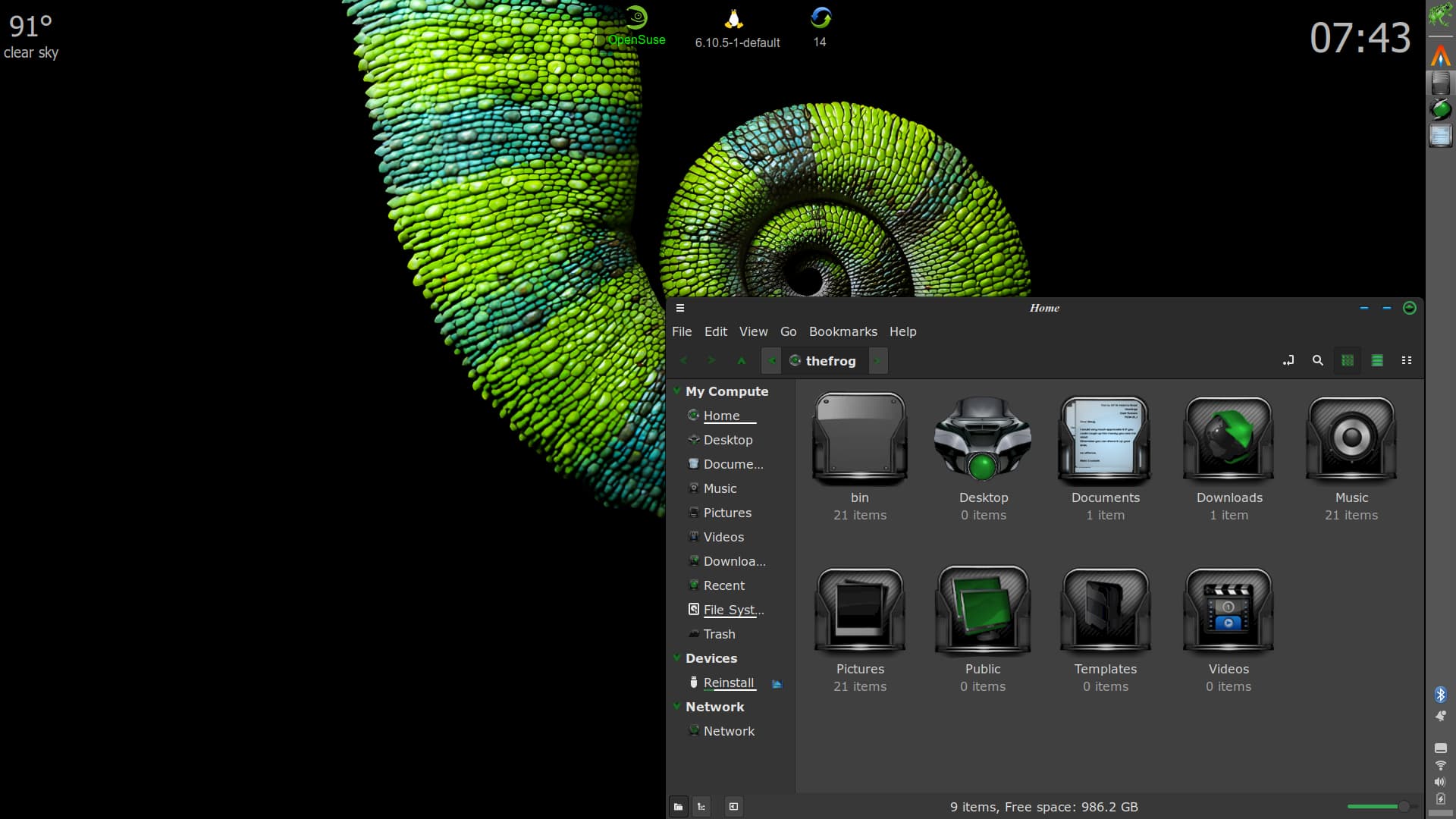The image size is (1456, 819).
Task: Collapse Network sidebar section
Action: [x=677, y=706]
